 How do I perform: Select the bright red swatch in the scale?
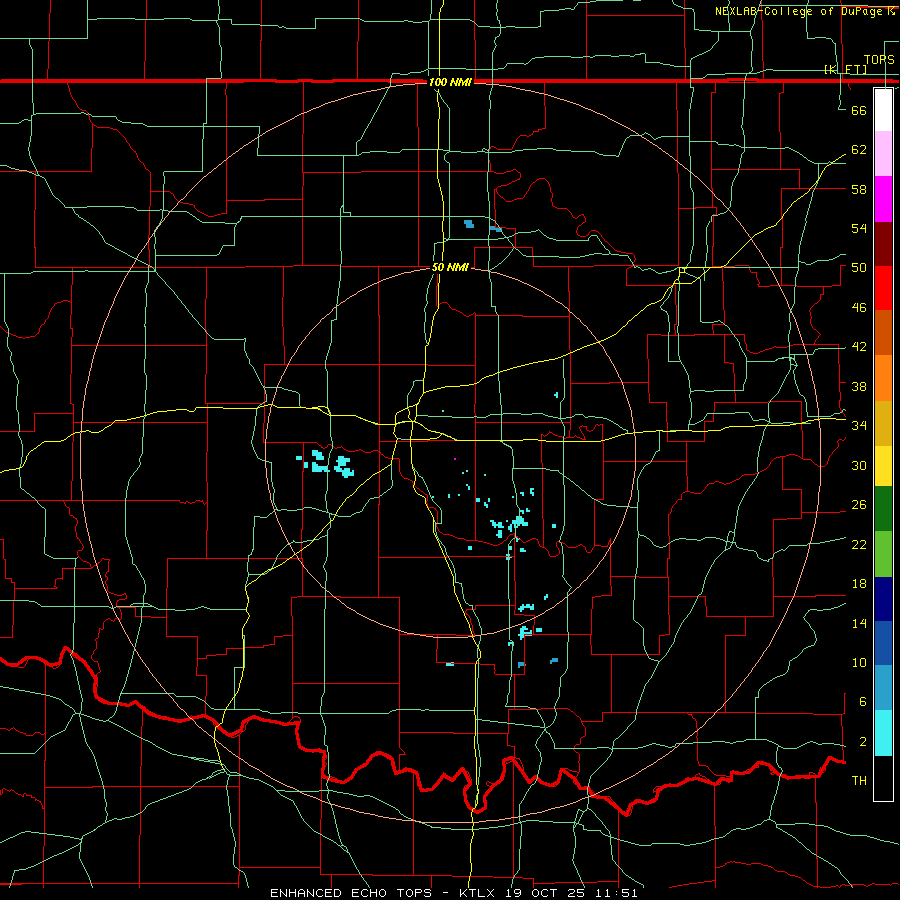pos(883,288)
